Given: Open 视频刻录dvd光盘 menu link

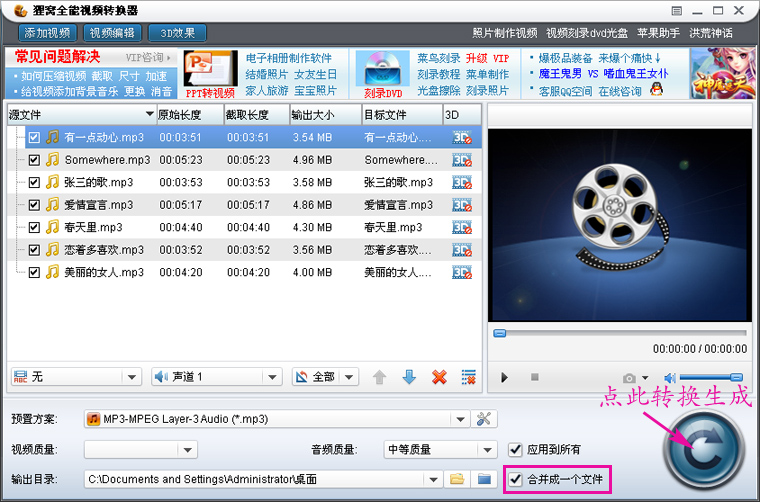Looking at the screenshot, I should 587,33.
